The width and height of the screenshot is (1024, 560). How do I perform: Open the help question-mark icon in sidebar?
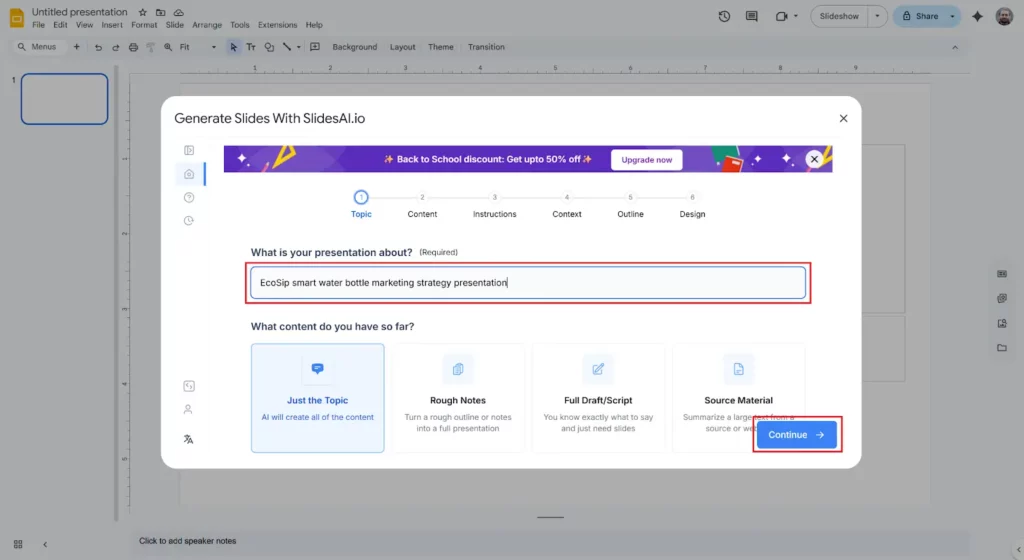tap(189, 198)
